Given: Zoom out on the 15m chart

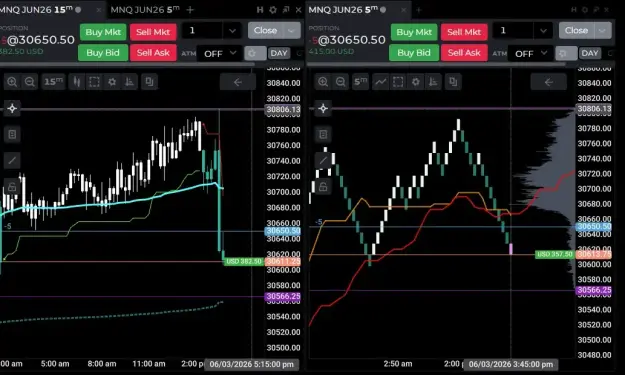Looking at the screenshot, I should (29, 82).
